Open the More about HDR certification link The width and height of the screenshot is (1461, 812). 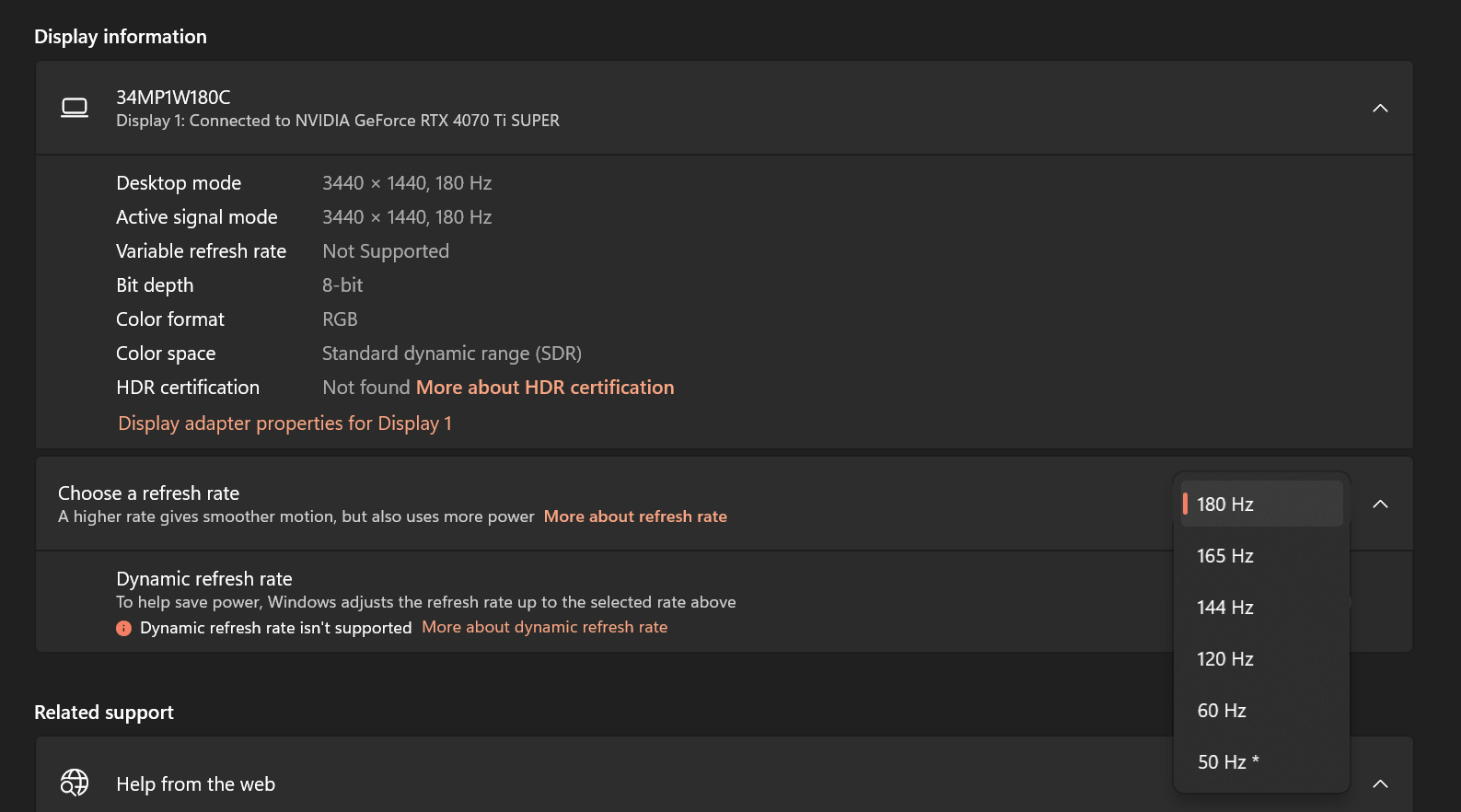click(x=545, y=388)
